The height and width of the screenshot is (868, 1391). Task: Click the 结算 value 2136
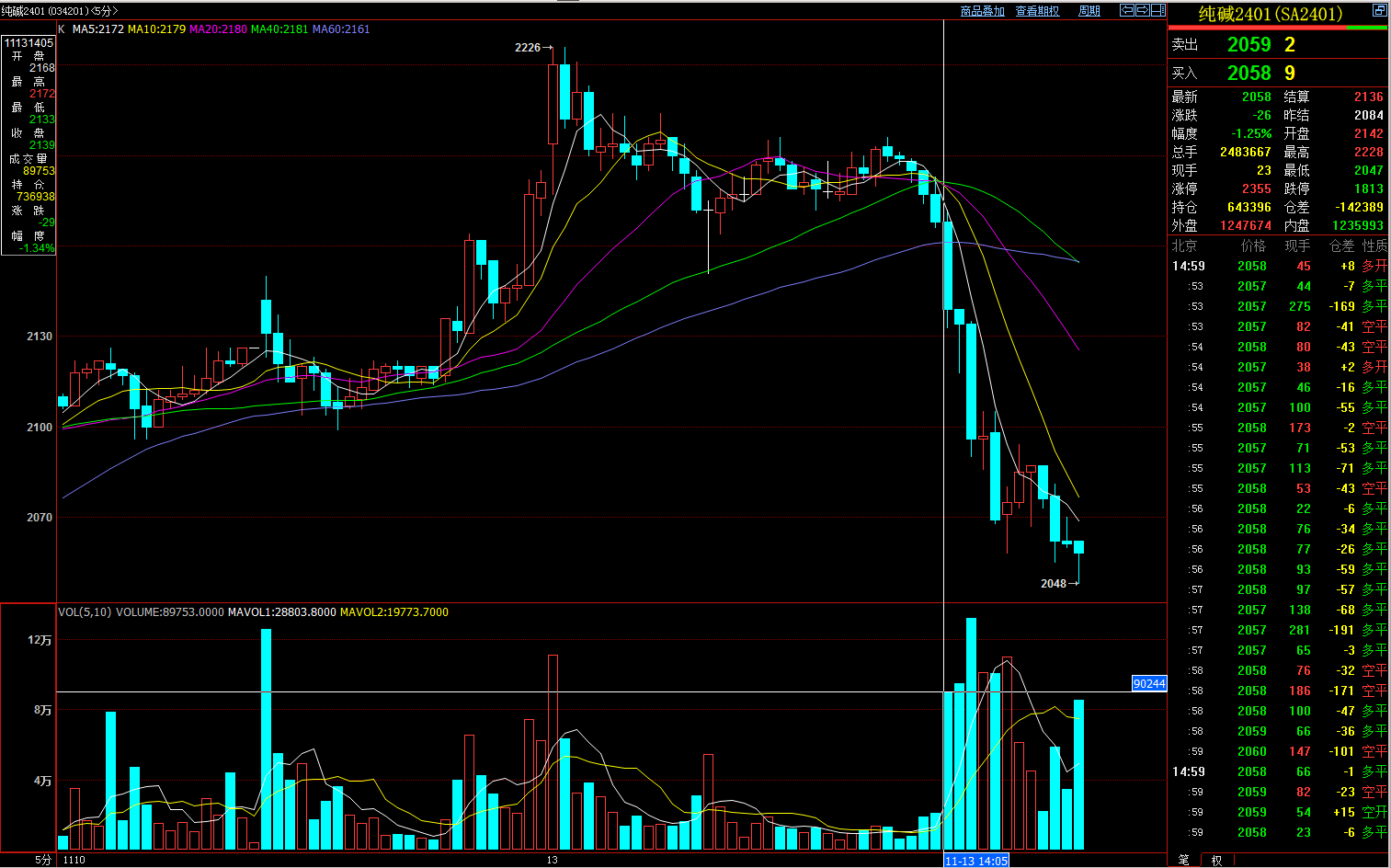coord(1368,97)
